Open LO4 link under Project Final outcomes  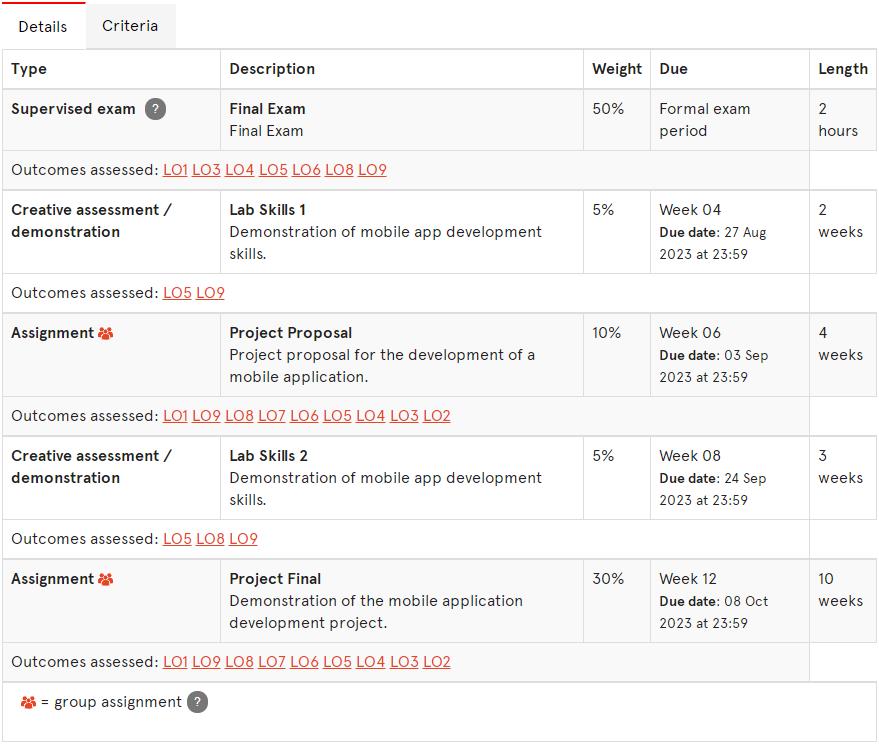[x=371, y=662]
